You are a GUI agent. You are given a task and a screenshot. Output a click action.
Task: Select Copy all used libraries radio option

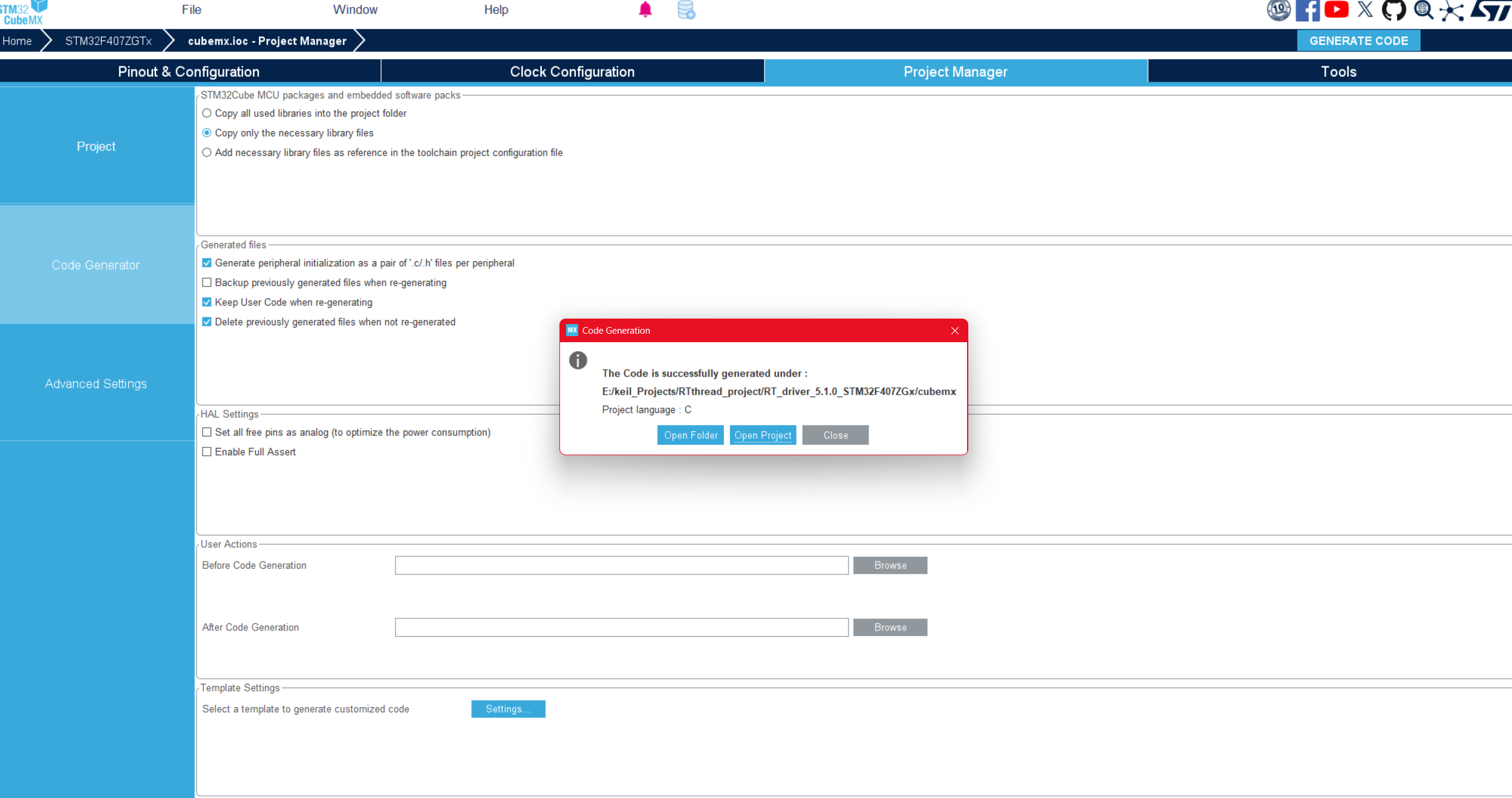point(207,113)
